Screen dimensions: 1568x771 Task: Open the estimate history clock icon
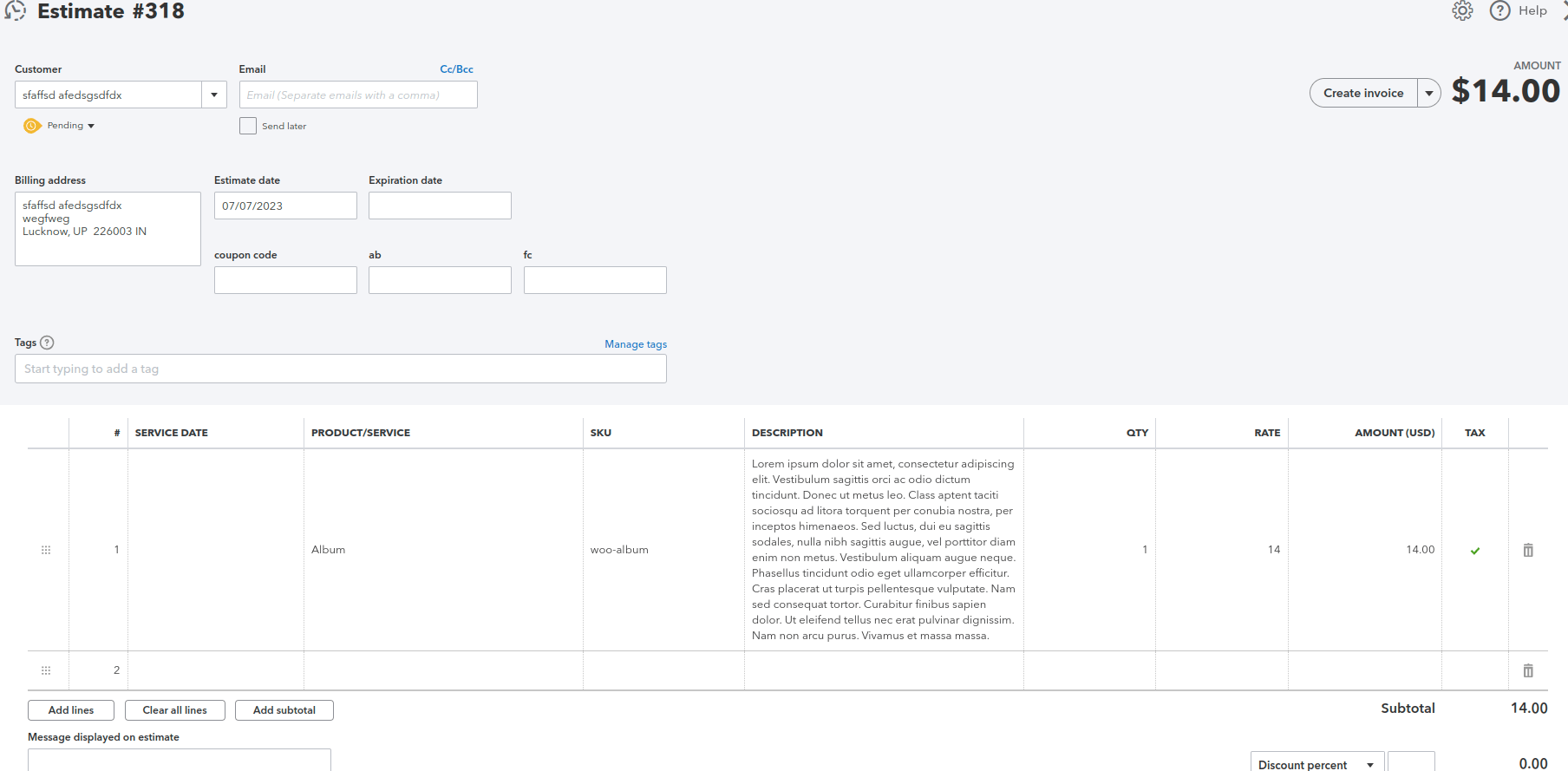click(15, 10)
